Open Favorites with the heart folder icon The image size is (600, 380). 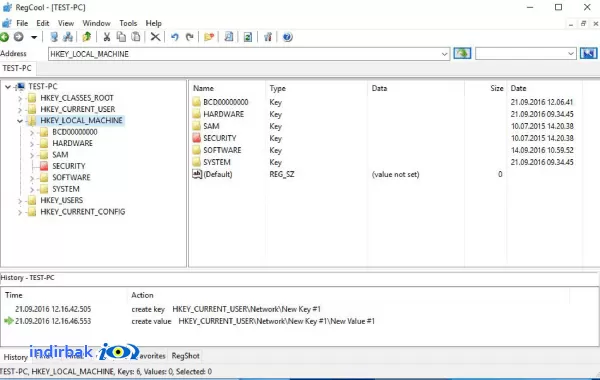(x=209, y=37)
